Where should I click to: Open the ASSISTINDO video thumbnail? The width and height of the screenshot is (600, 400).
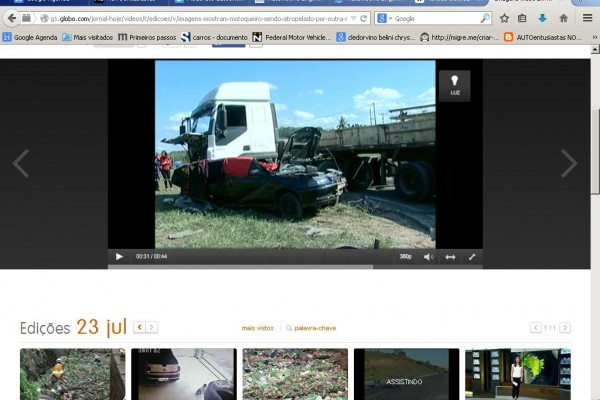[406, 375]
